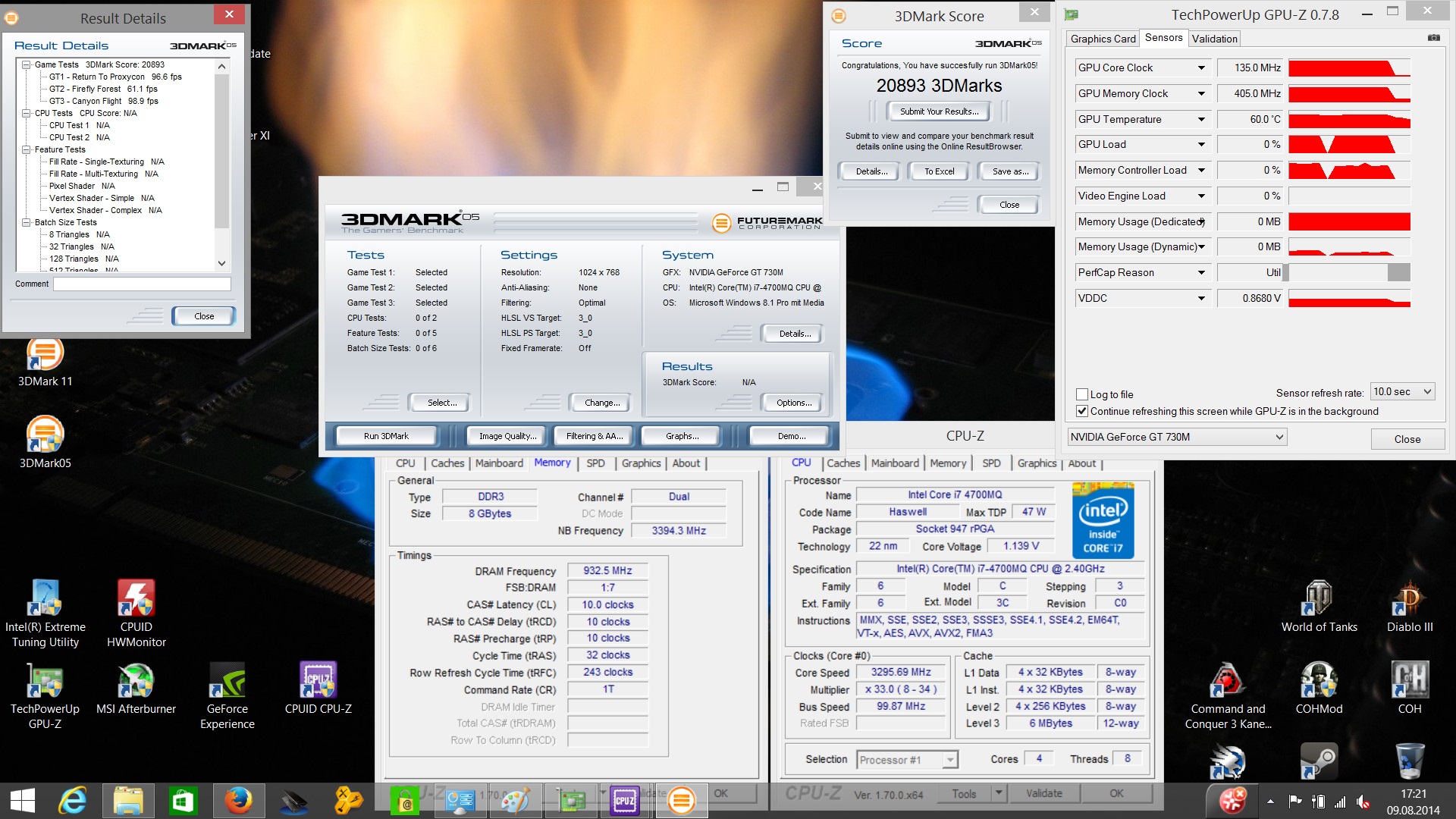Toggle continue refreshing in background checkbox
Screen dimensions: 1456x819
[x=1082, y=411]
